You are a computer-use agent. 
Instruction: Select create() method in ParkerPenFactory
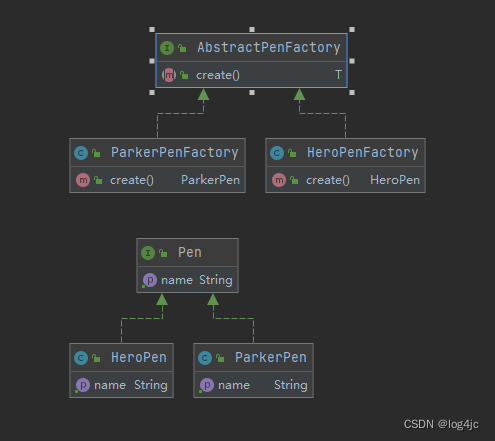[x=132, y=180]
